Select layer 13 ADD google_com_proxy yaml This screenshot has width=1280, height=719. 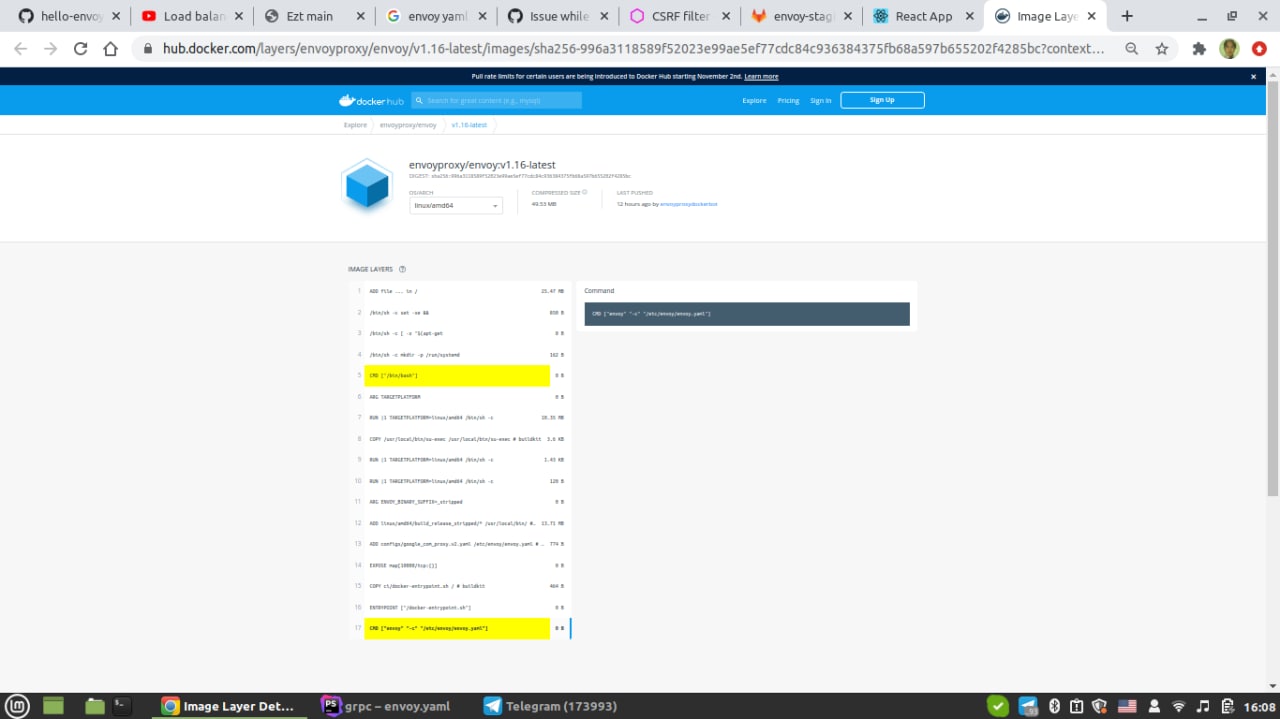pos(460,543)
